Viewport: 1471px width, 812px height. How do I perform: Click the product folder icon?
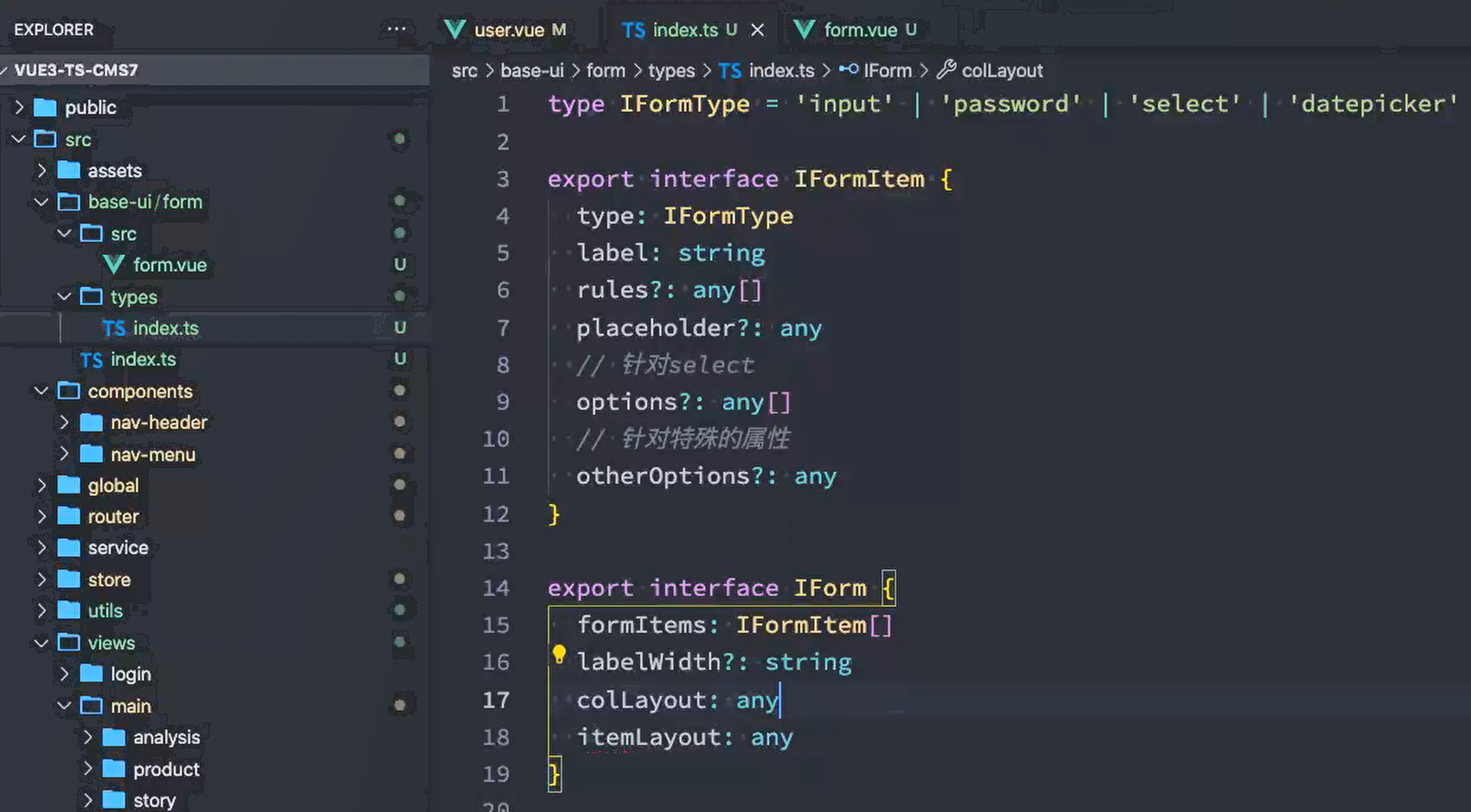(114, 769)
